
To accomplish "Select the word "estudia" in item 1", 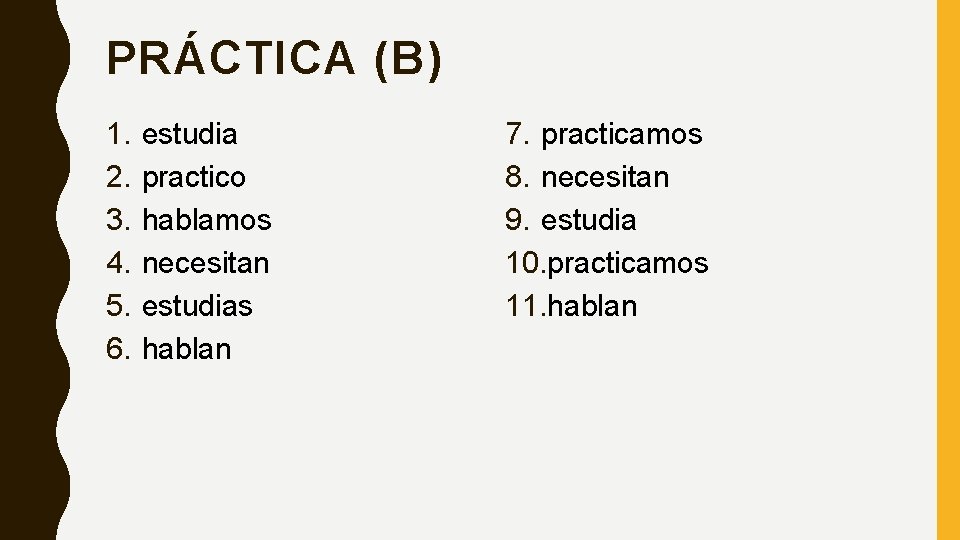I will 190,134.
